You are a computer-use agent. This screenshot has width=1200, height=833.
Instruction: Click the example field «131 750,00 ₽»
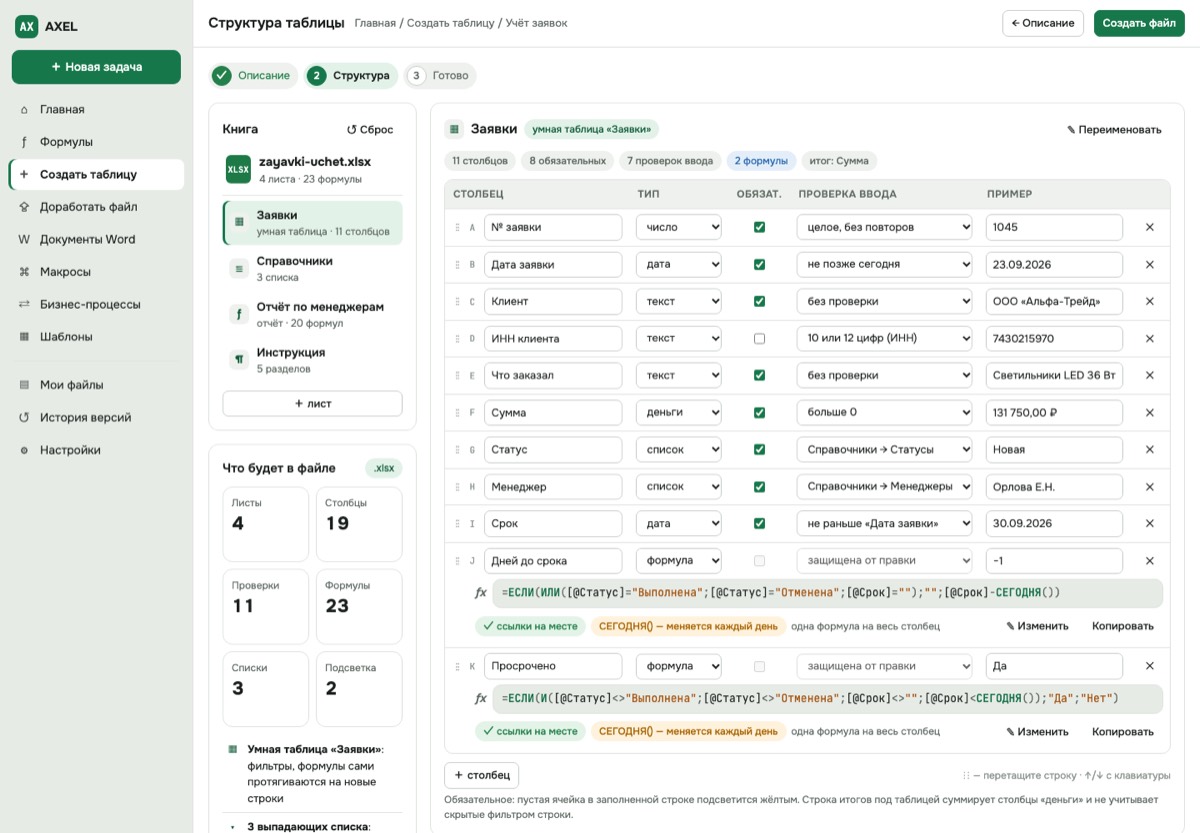tap(1054, 412)
